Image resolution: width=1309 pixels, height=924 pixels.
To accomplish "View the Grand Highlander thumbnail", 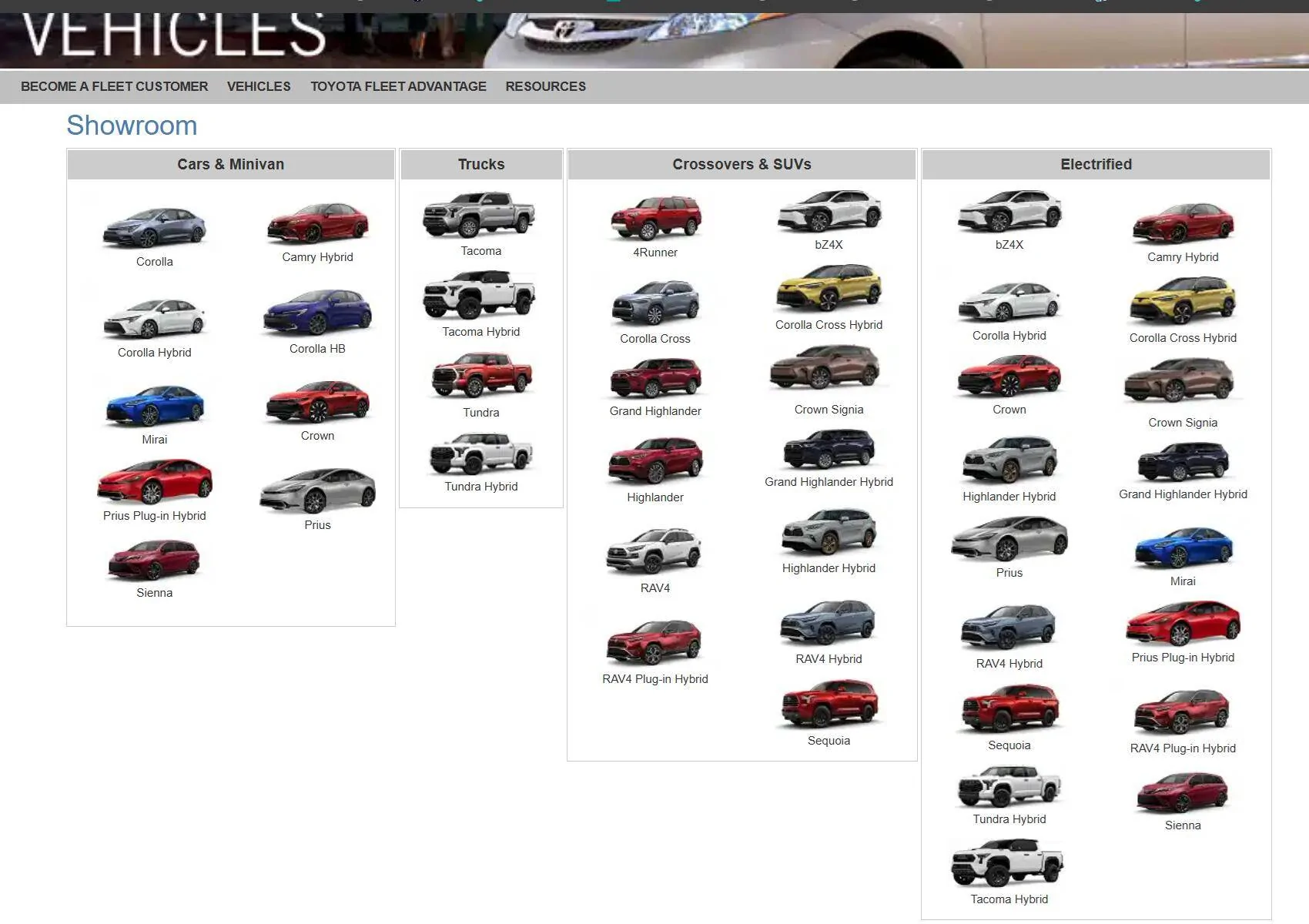I will click(x=654, y=377).
